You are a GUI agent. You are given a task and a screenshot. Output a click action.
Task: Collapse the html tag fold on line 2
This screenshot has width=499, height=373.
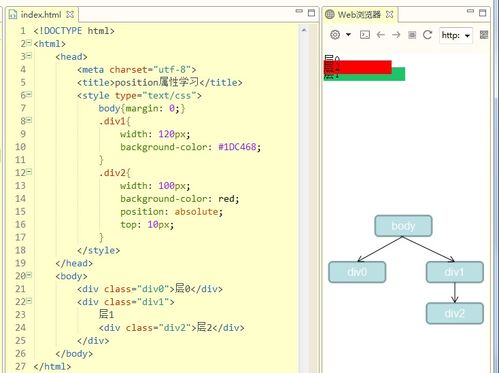click(x=29, y=43)
